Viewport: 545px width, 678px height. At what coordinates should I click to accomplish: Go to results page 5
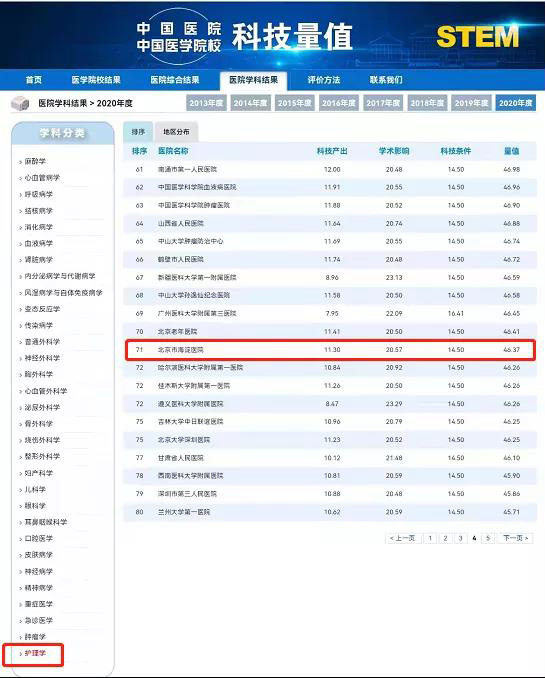488,538
